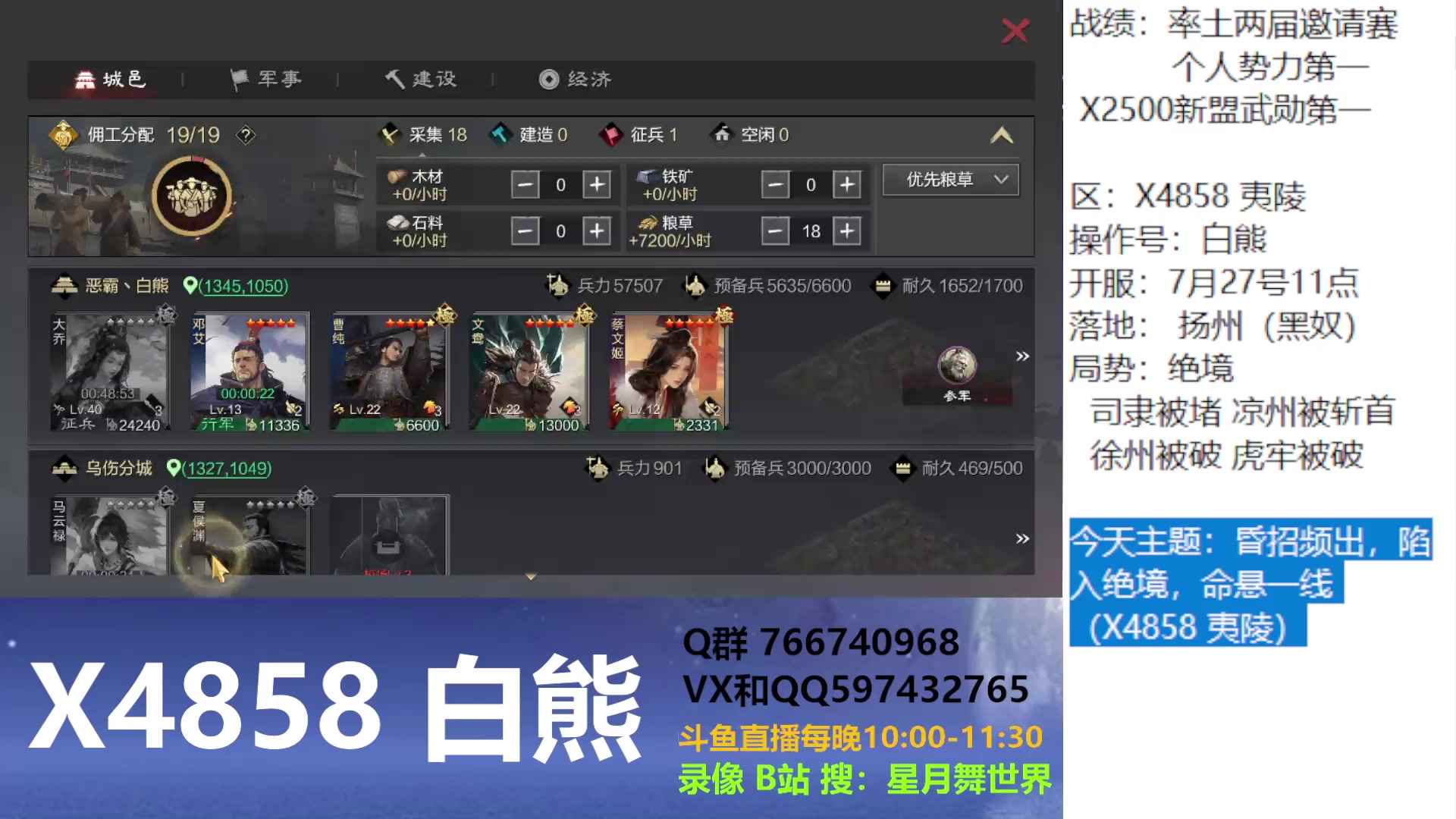
Task: Click the 铁矿 resource icon
Action: click(x=647, y=177)
